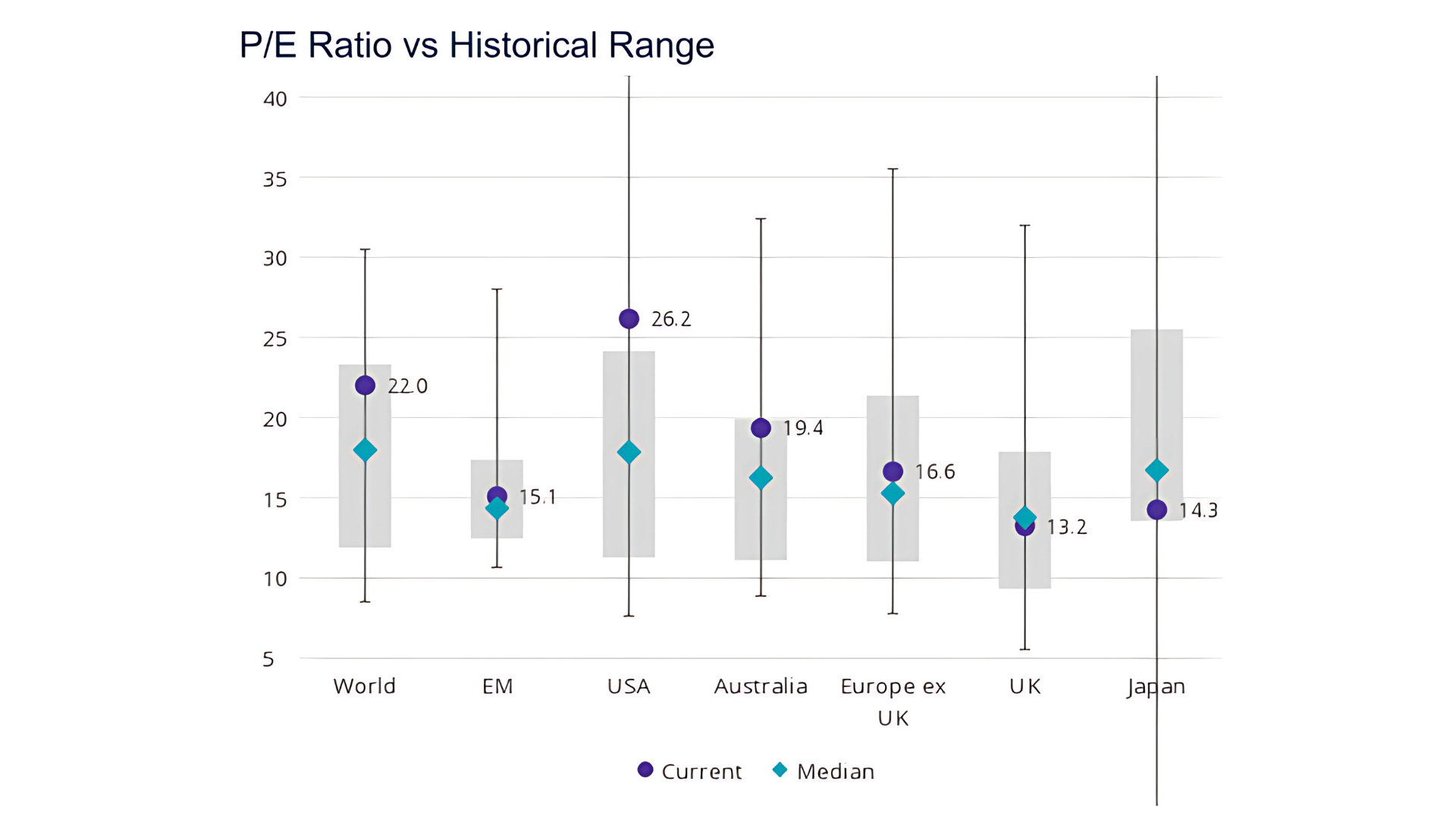Click the 40 y-axis tick label
This screenshot has height=819, width=1456.
point(275,99)
